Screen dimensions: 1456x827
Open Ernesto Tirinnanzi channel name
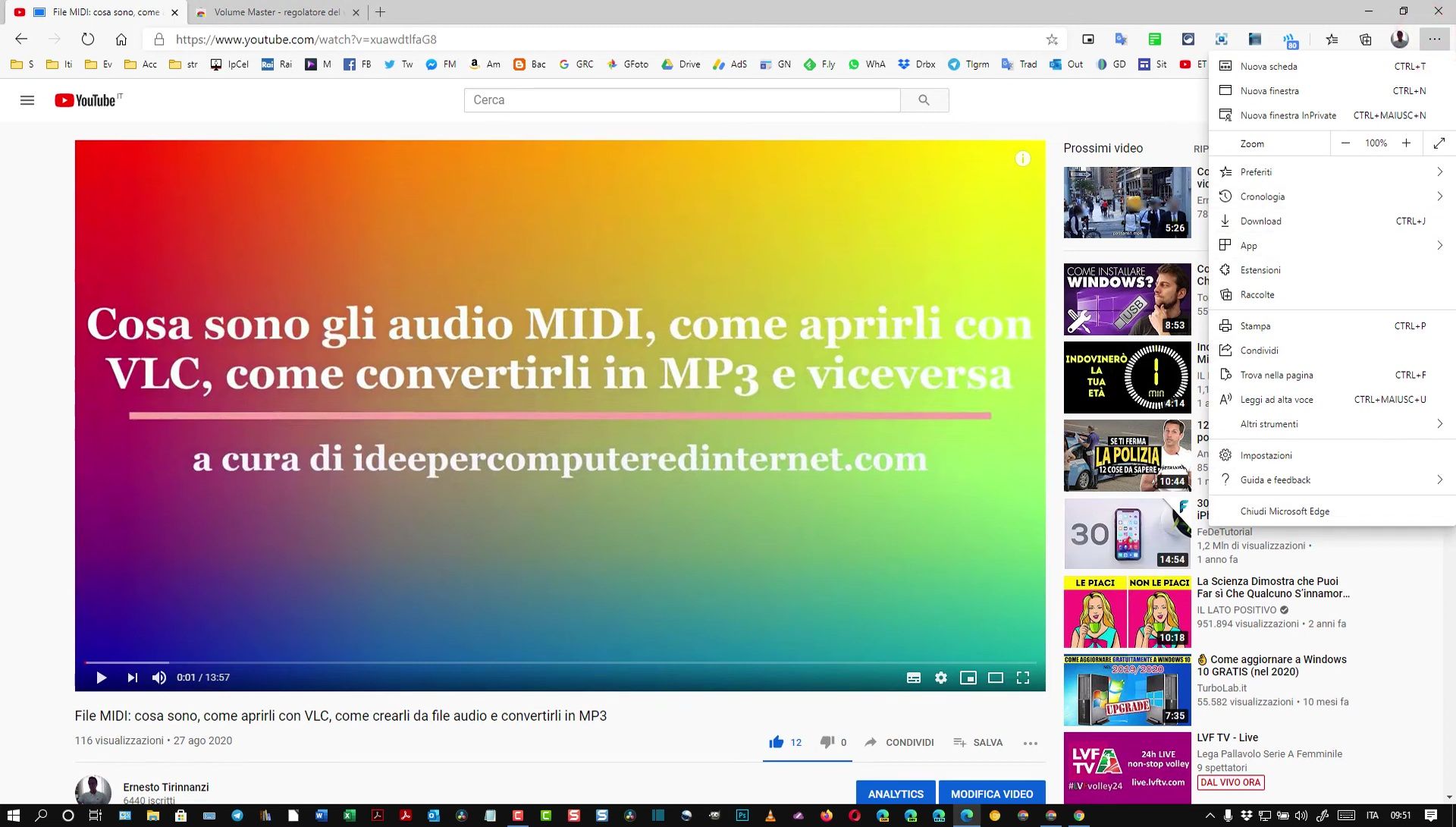coord(166,787)
